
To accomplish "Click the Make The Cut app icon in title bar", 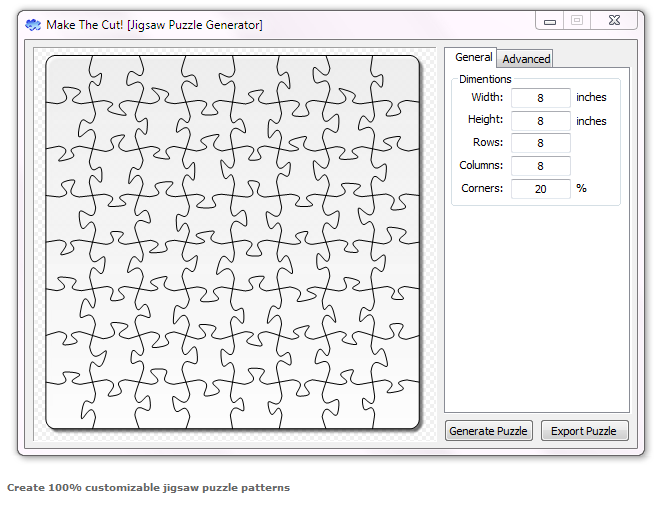I will pyautogui.click(x=33, y=24).
